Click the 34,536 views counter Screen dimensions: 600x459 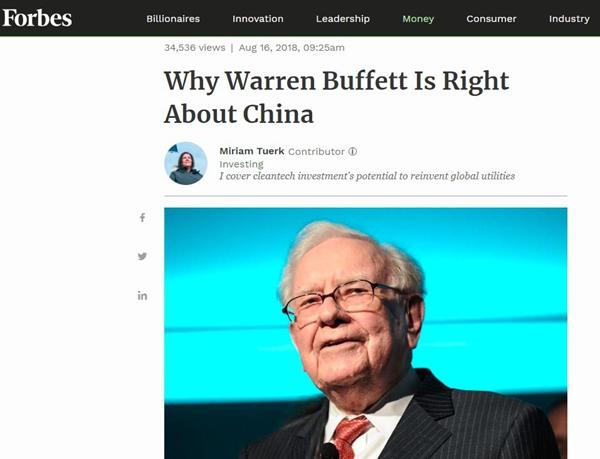tap(195, 48)
